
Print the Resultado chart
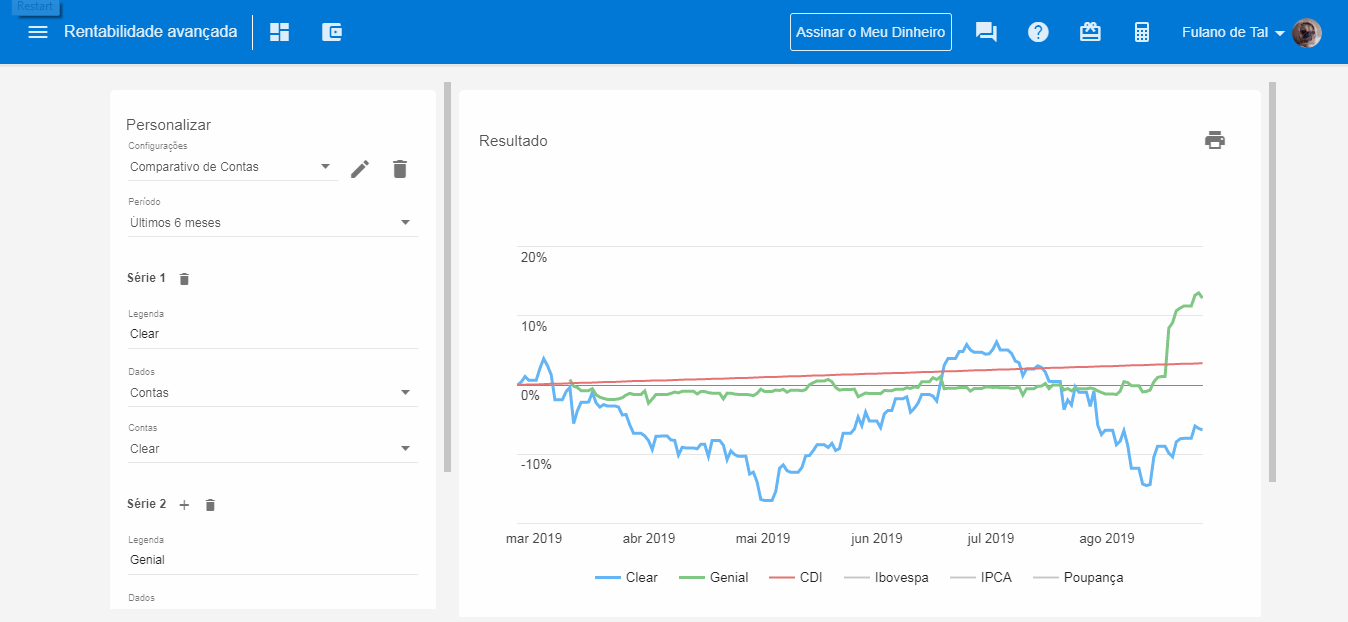pyautogui.click(x=1214, y=140)
